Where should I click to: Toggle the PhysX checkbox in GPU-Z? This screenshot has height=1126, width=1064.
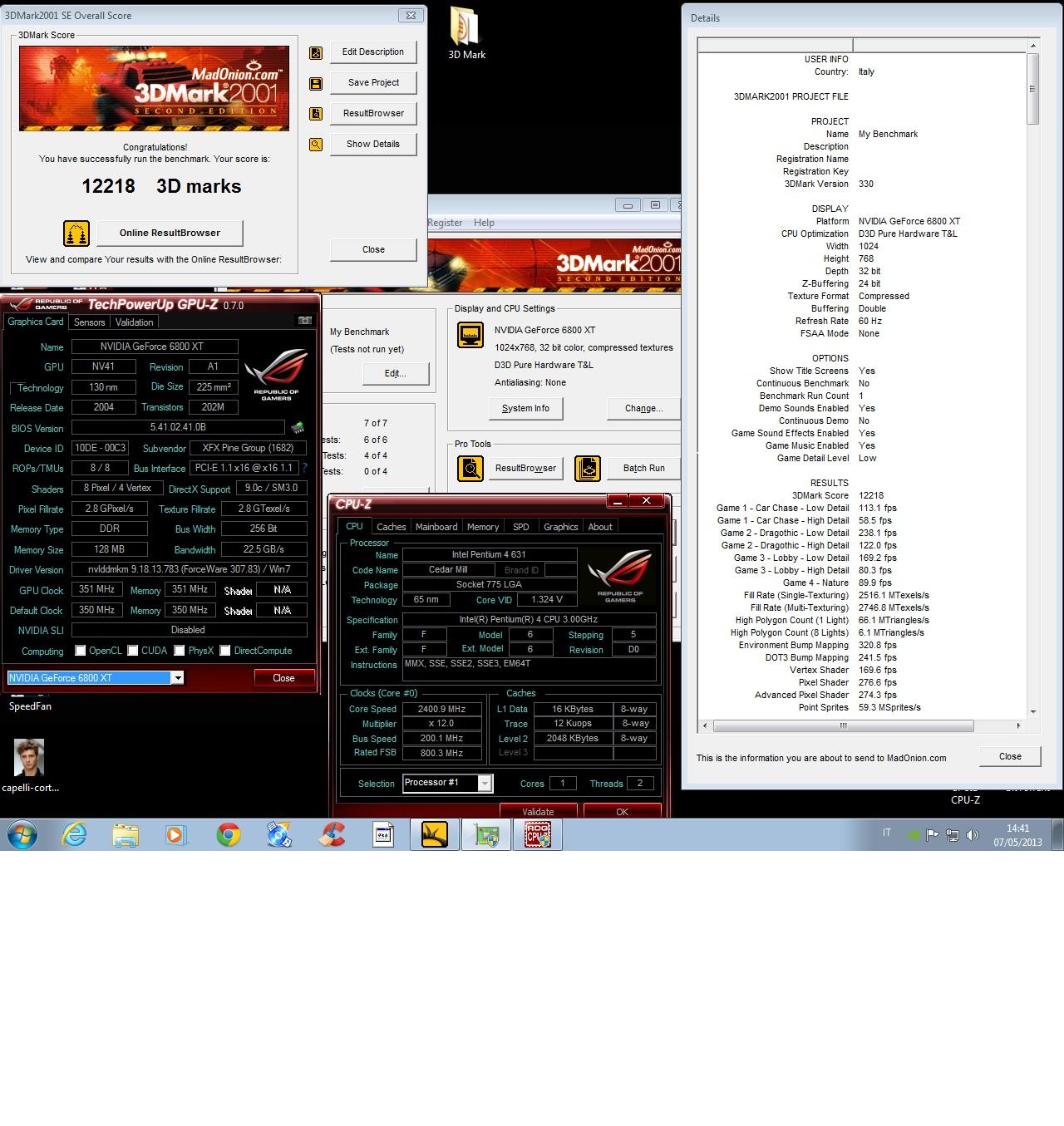click(180, 651)
